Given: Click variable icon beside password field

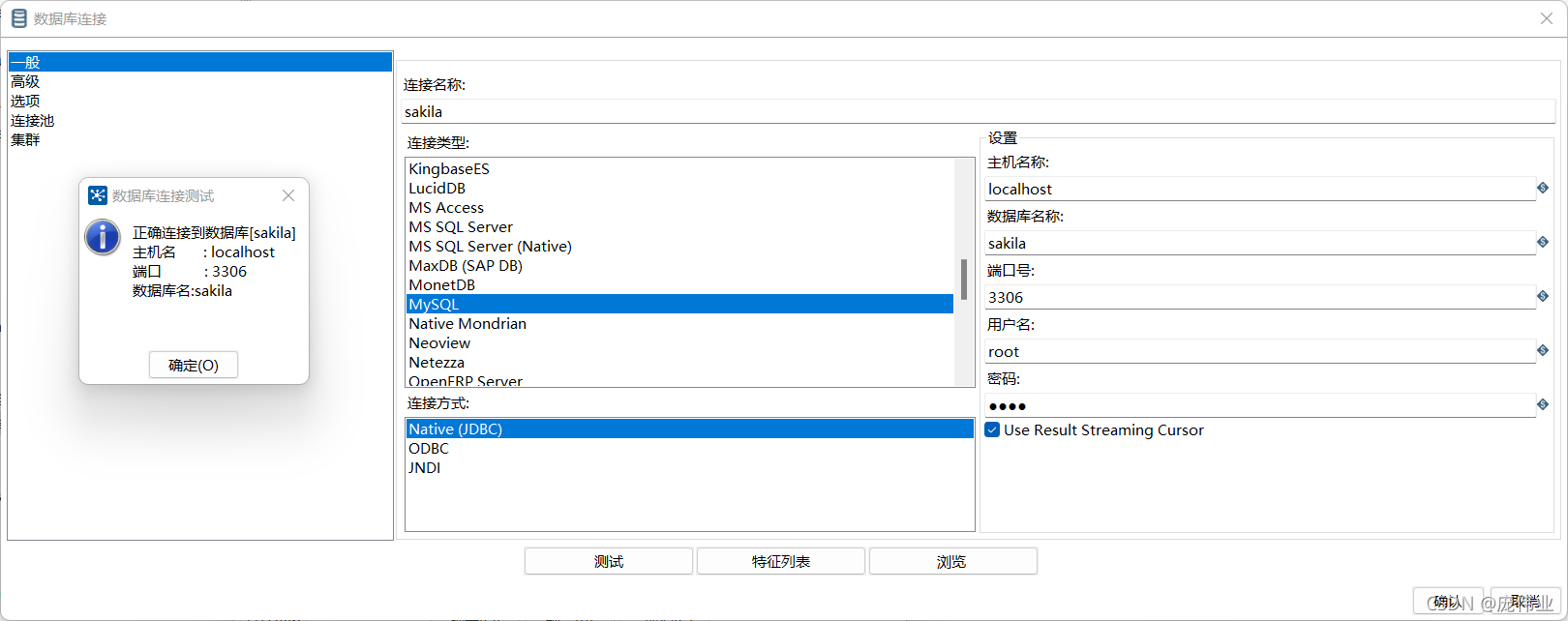Looking at the screenshot, I should [1543, 404].
